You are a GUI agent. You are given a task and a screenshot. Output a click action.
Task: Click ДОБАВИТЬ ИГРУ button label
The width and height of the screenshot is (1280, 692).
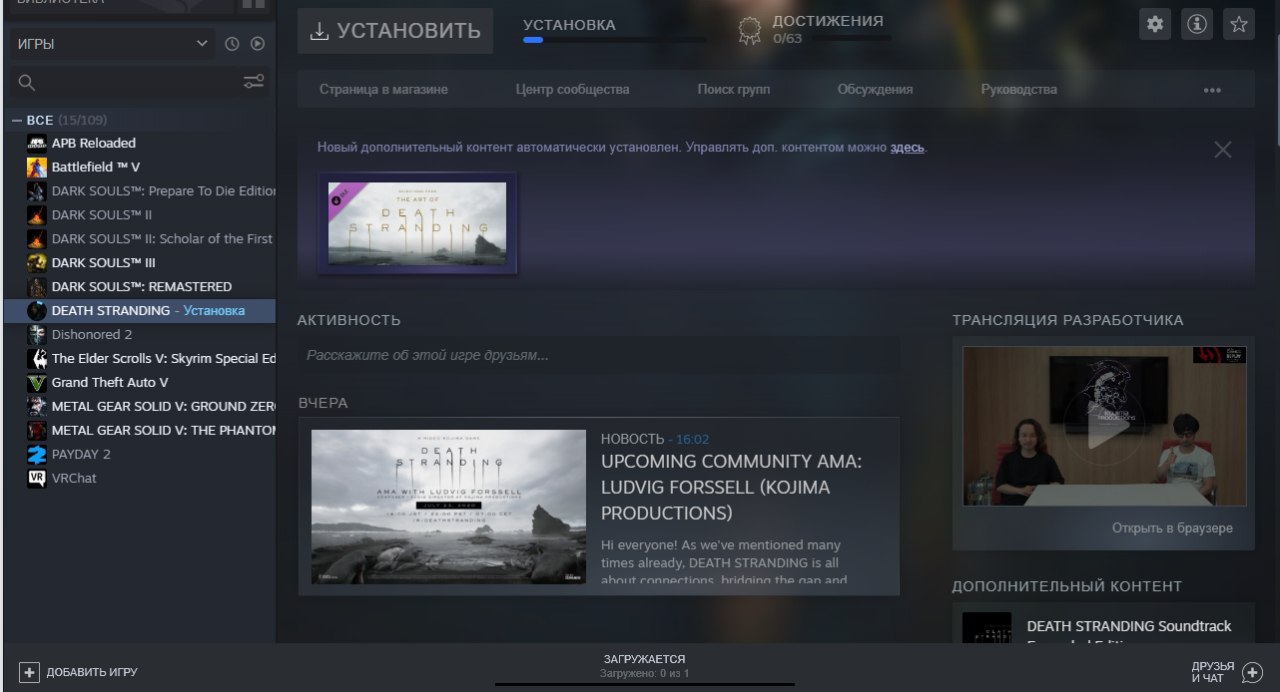coord(92,672)
